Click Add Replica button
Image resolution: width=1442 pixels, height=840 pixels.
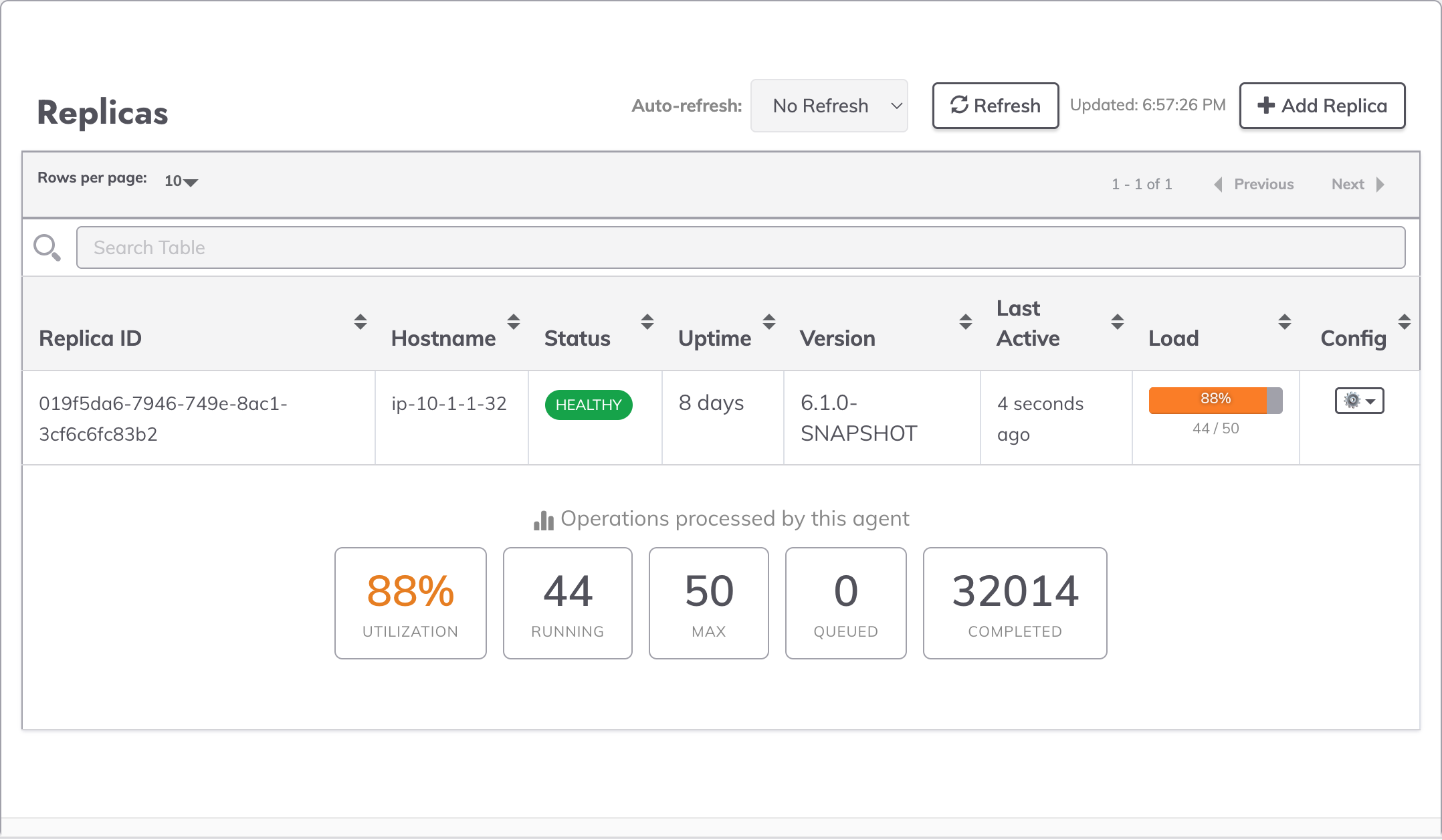click(x=1322, y=106)
